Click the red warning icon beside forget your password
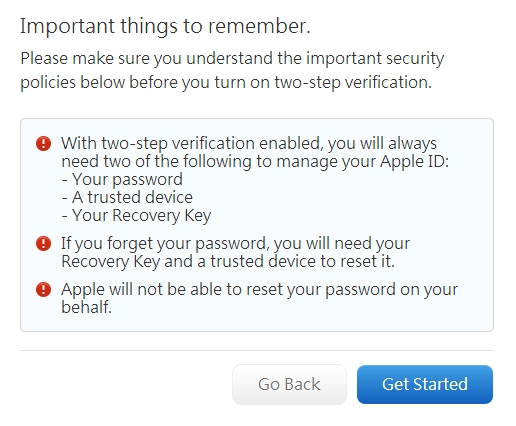This screenshot has width=516, height=426. (x=43, y=243)
